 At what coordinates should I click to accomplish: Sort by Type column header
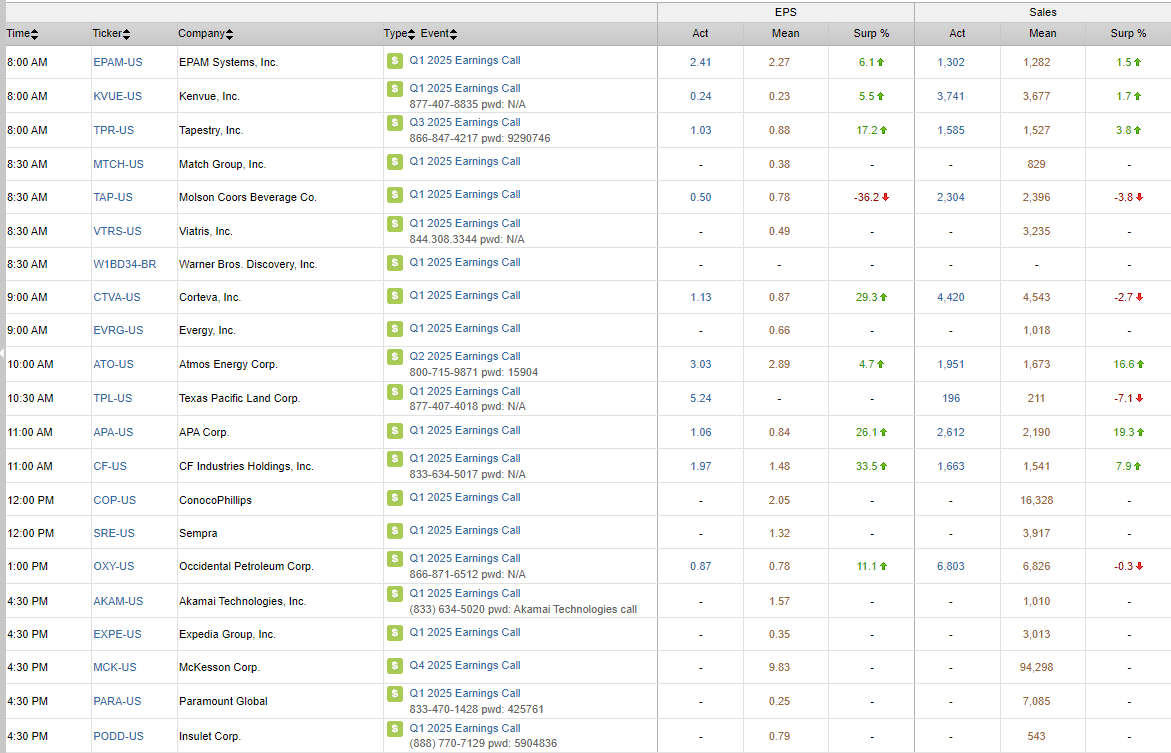400,34
